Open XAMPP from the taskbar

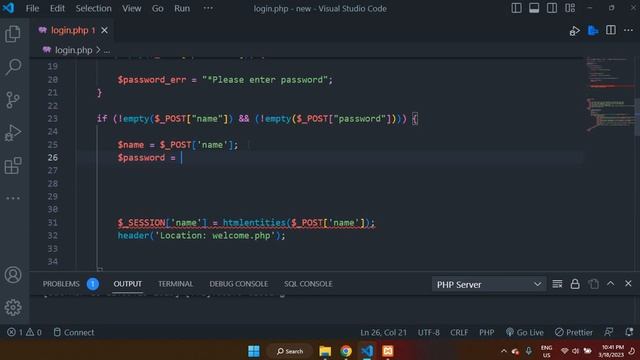pyautogui.click(x=388, y=351)
